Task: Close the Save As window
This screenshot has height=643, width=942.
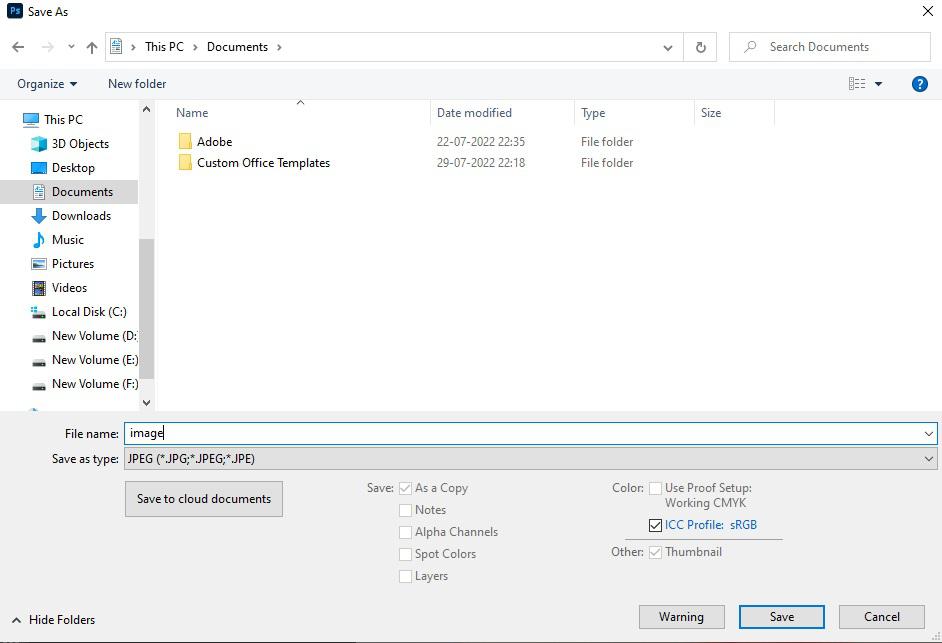Action: pyautogui.click(x=928, y=11)
